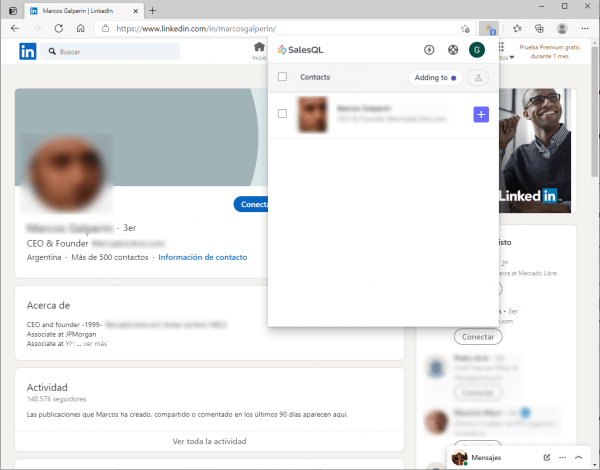Viewport: 600px width, 470px height.
Task: Add this page to favorites star
Action: click(465, 29)
